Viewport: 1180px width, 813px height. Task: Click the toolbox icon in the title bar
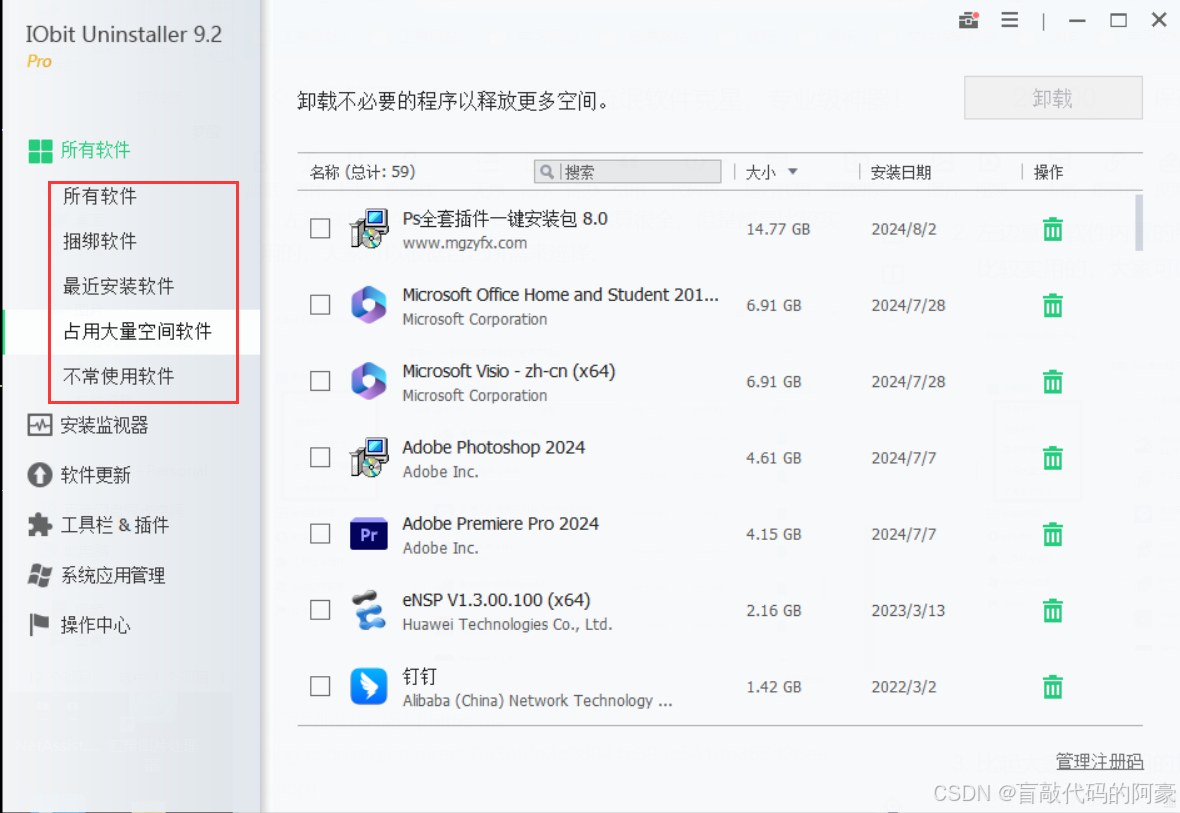[969, 20]
